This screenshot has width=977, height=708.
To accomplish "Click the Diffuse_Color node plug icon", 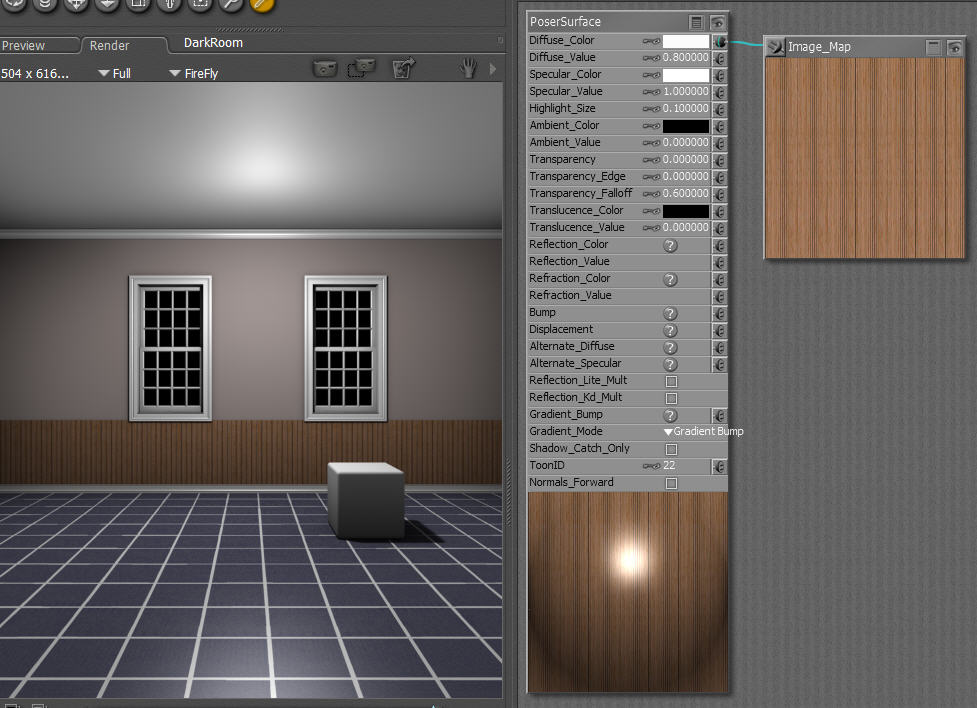I will (720, 41).
